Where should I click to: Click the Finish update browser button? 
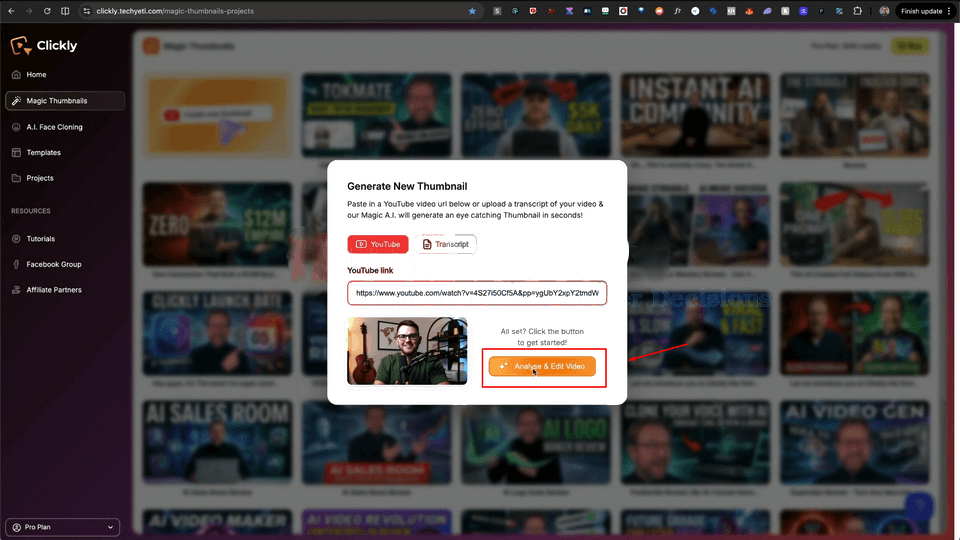[921, 11]
